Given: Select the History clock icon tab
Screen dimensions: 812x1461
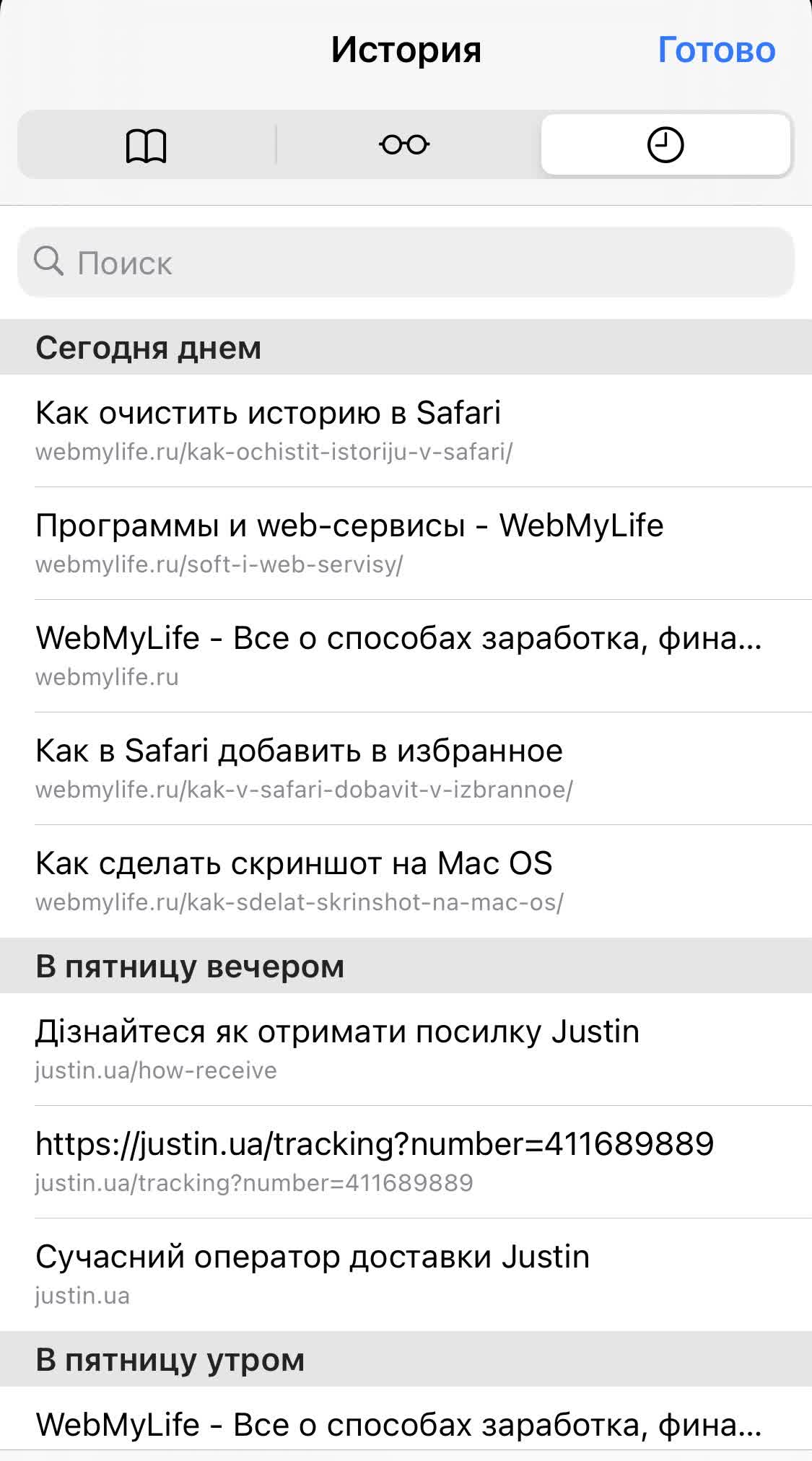Looking at the screenshot, I should coord(665,145).
